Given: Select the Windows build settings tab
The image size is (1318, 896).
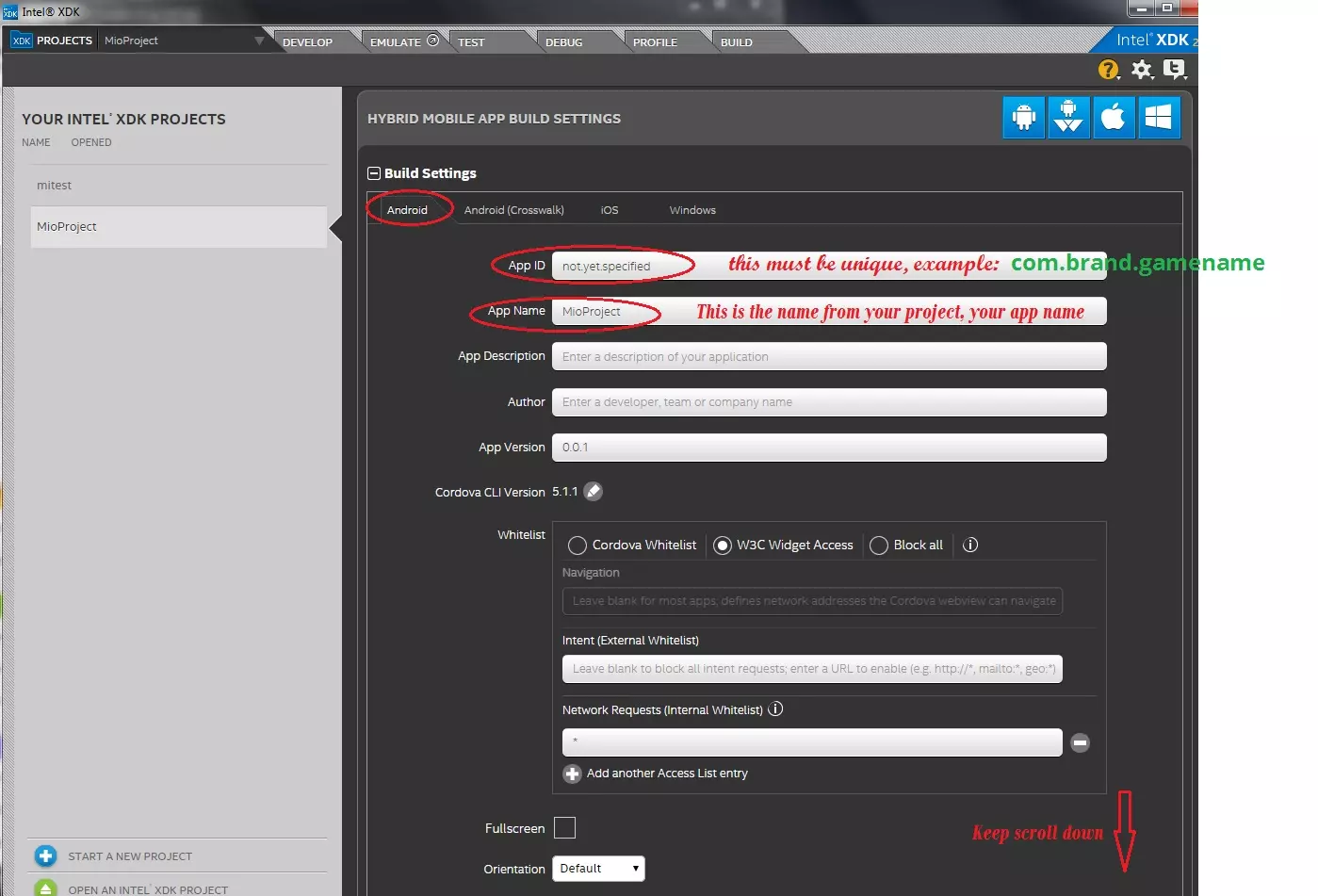Looking at the screenshot, I should click(692, 210).
